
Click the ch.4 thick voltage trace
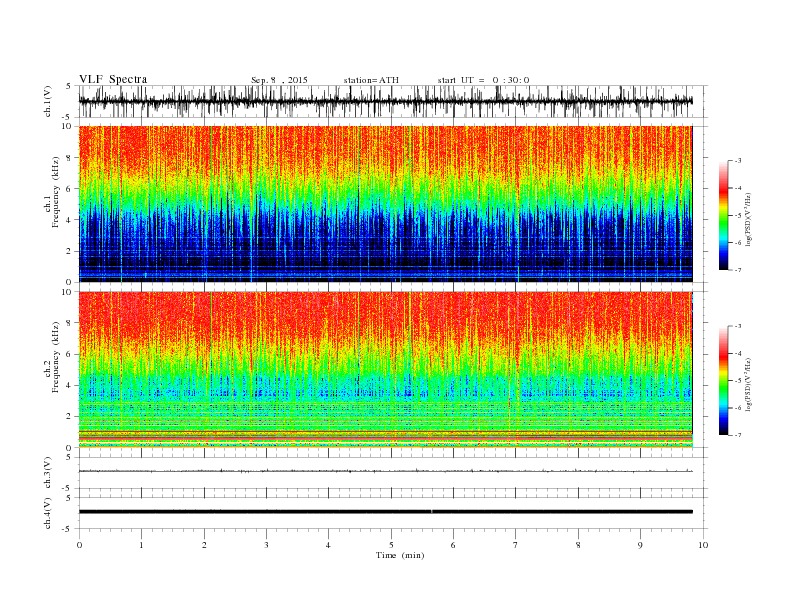pos(385,512)
